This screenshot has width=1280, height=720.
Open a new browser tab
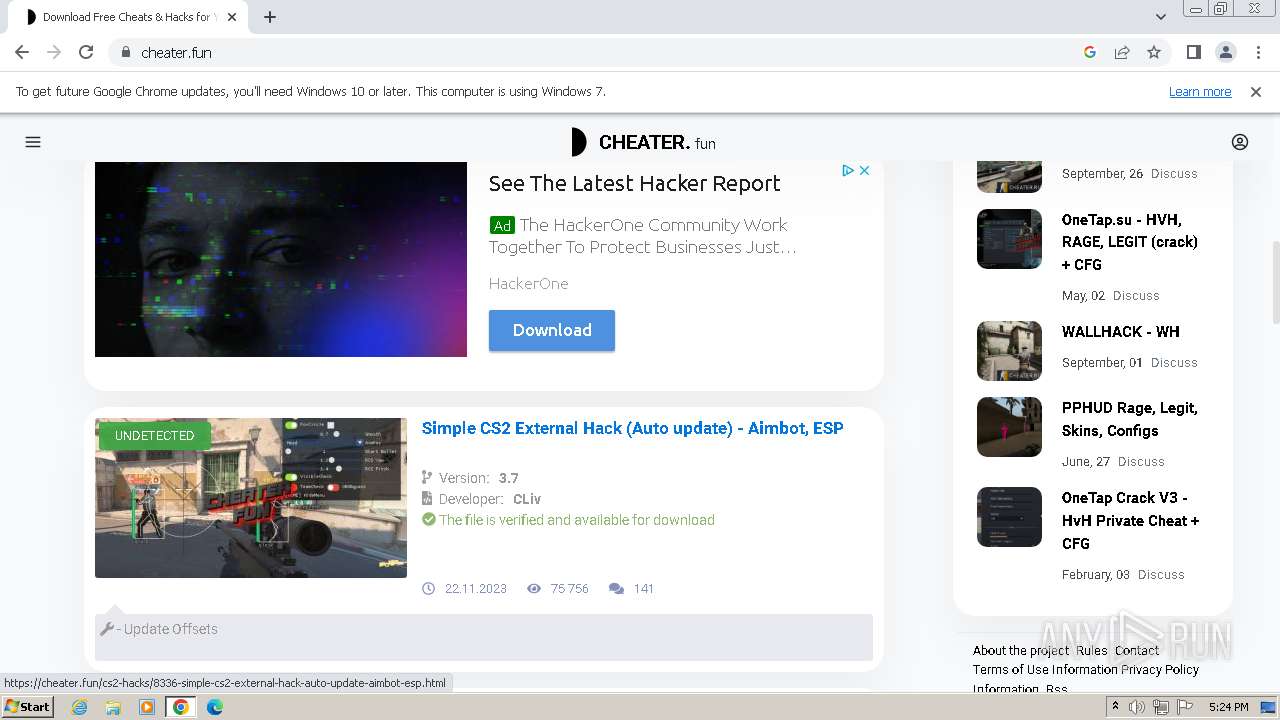tap(270, 17)
